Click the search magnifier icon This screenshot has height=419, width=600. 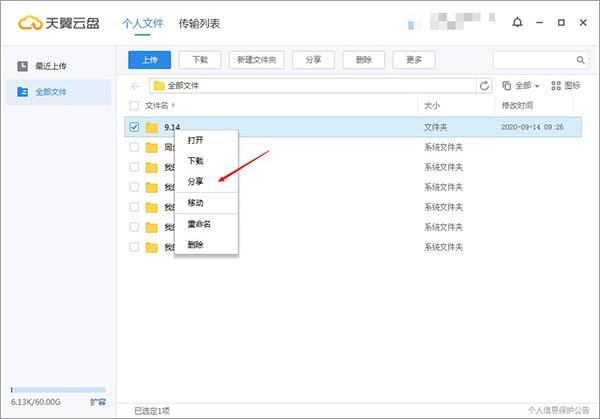[580, 60]
